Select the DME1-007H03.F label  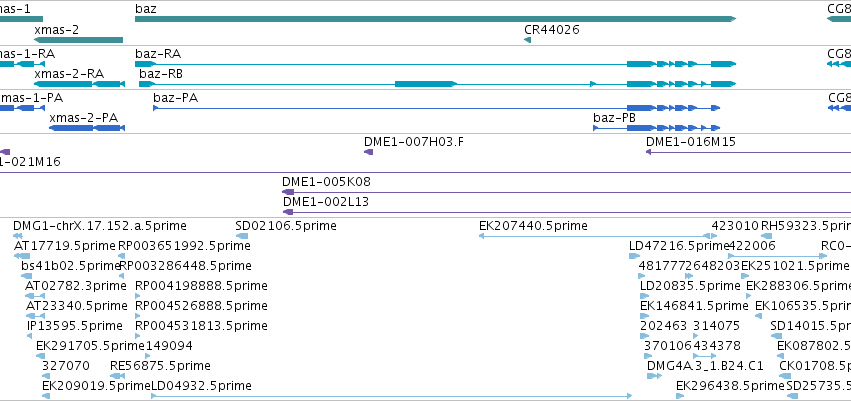pyautogui.click(x=414, y=142)
